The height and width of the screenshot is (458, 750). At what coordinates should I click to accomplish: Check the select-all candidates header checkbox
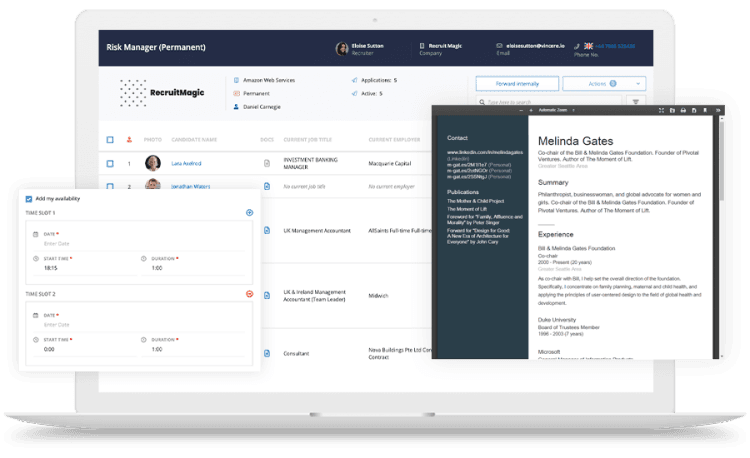click(x=110, y=139)
